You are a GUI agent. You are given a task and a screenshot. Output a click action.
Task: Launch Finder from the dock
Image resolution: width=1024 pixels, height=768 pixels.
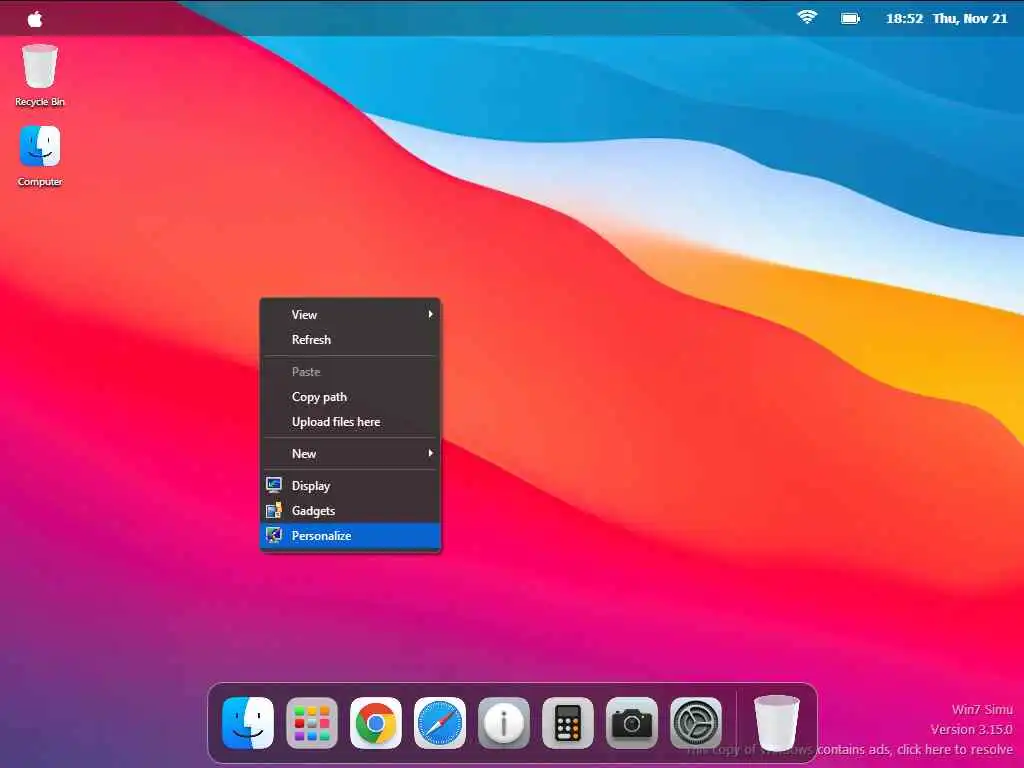tap(248, 723)
